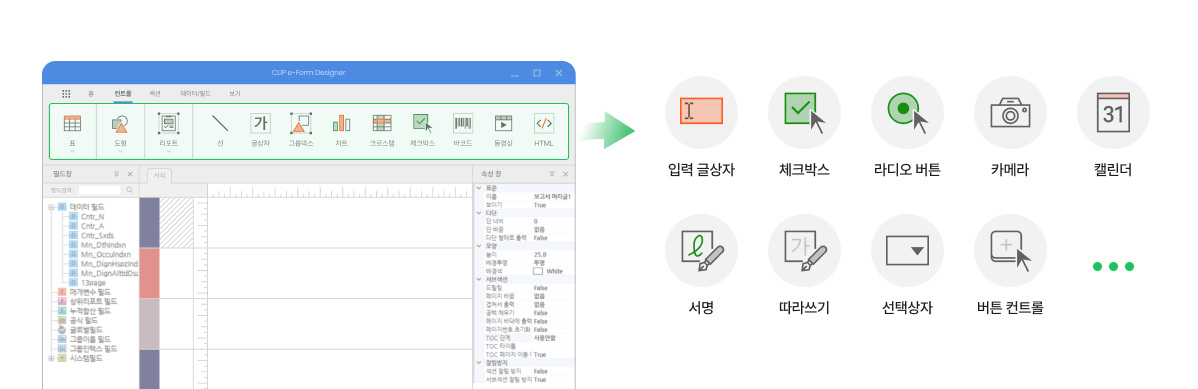Select the 매개변수 필드 node
This screenshot has height=389, width=1198.
90,292
